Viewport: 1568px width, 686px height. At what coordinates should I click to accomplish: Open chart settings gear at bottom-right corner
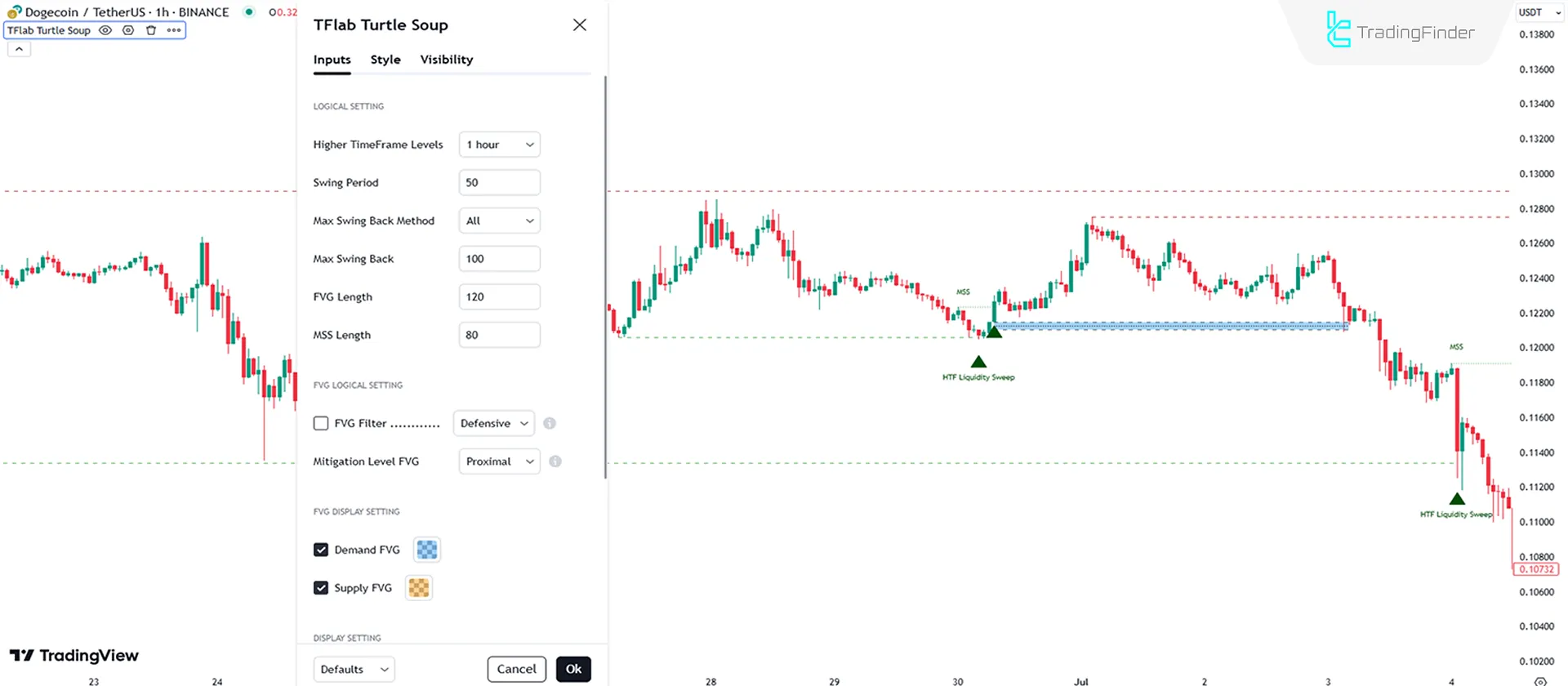[1540, 681]
